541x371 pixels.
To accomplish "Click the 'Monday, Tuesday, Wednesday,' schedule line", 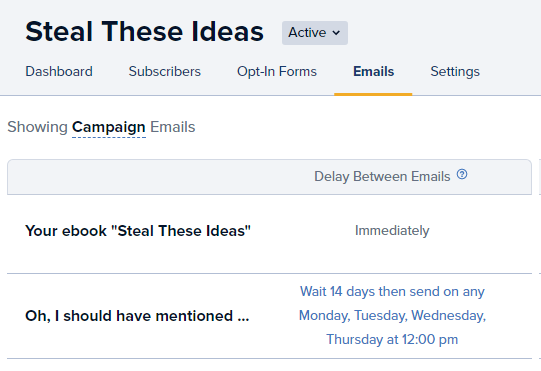I will (x=392, y=315).
